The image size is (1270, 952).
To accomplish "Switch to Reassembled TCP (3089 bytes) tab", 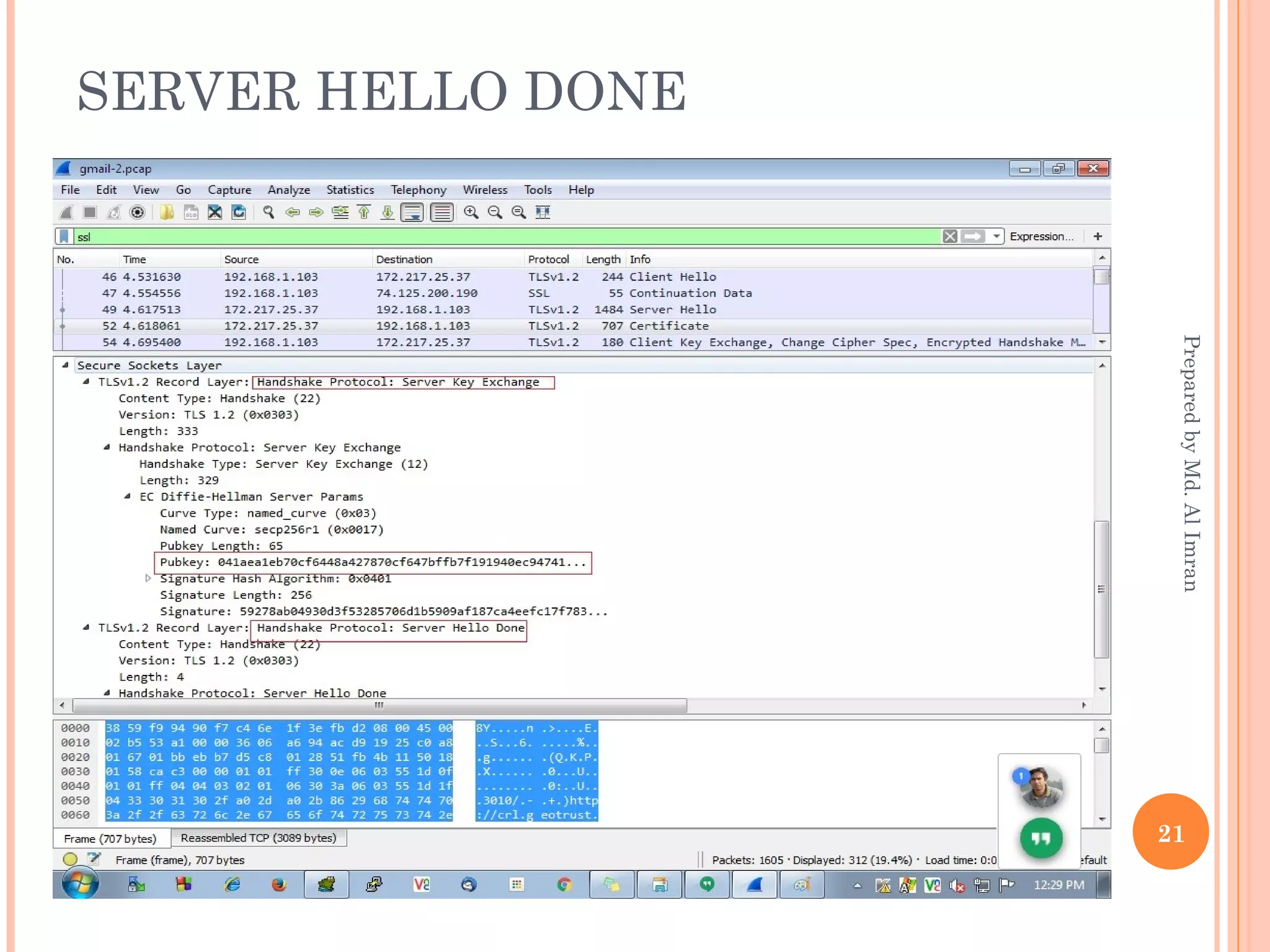I will coord(258,838).
